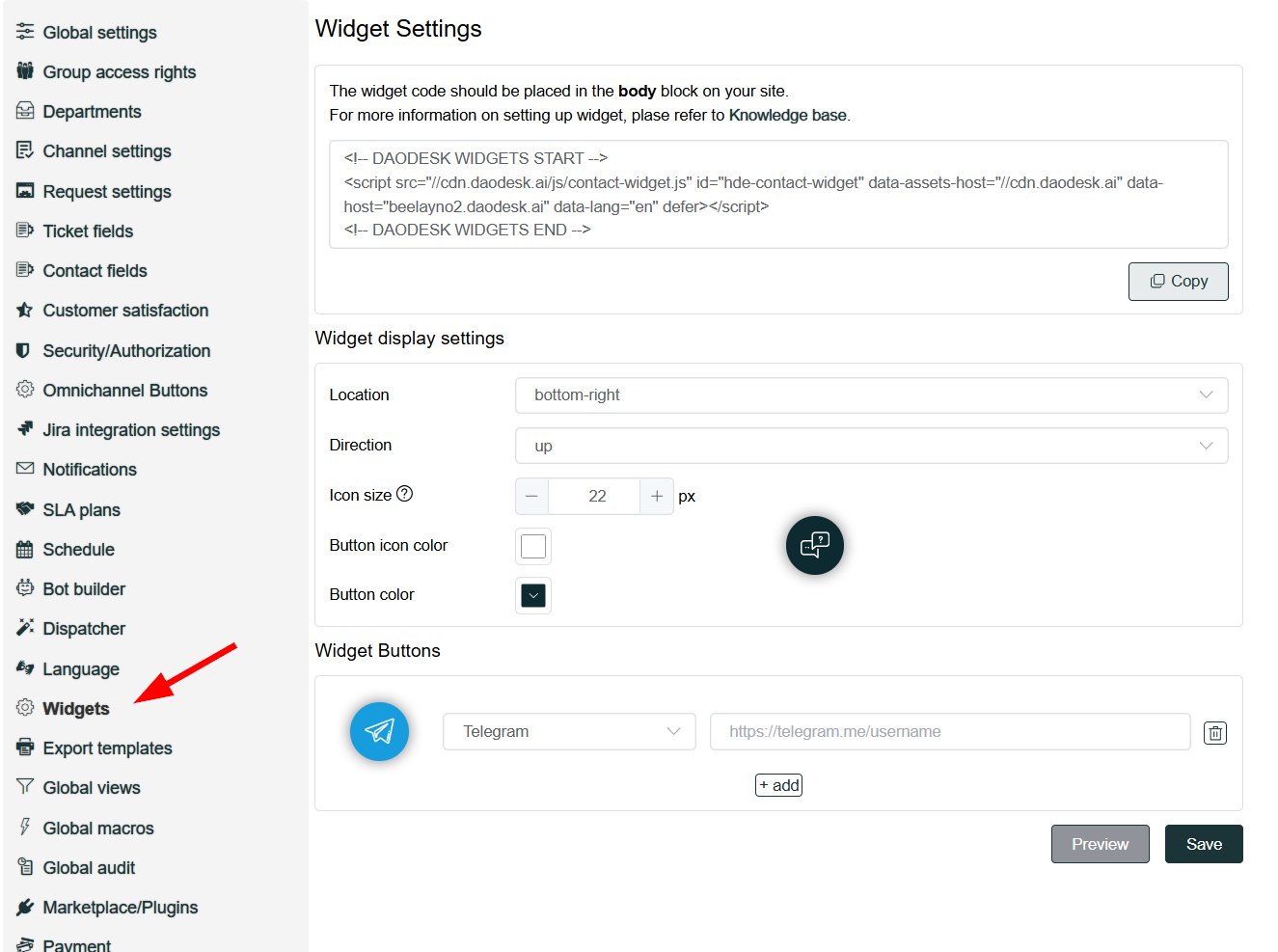1278x952 pixels.
Task: Click the chat widget preview bubble icon
Action: click(x=815, y=546)
